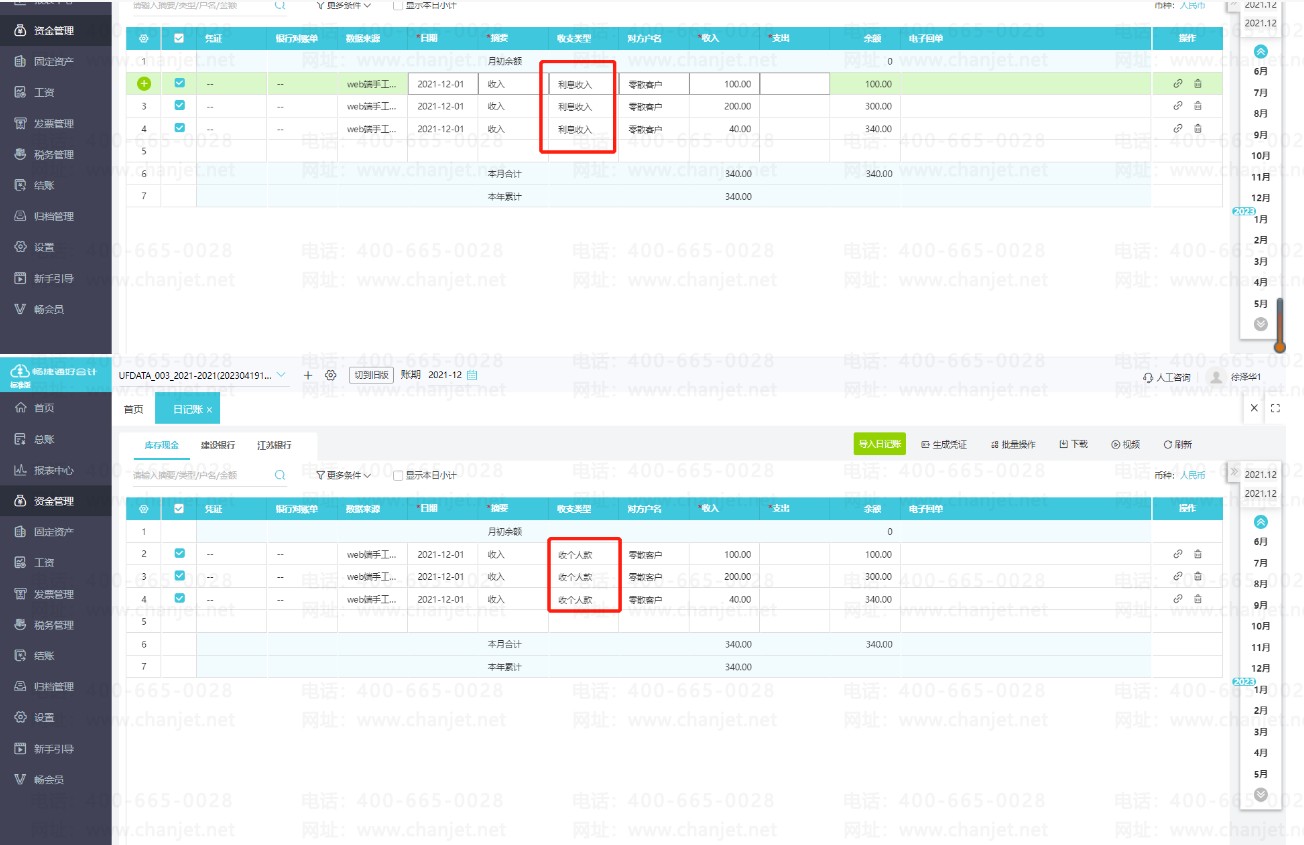
Task: Delete the 收个人款 entry with income 100.00
Action: point(1198,554)
